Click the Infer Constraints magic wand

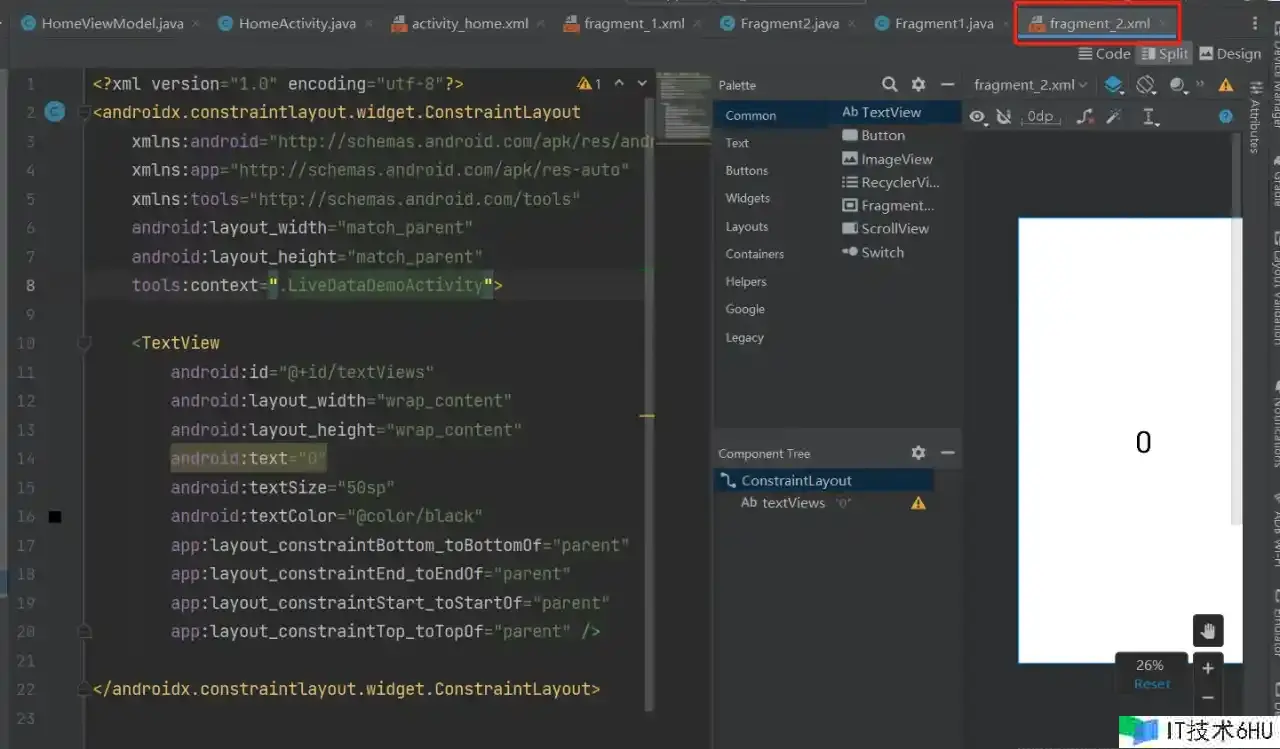click(1115, 117)
